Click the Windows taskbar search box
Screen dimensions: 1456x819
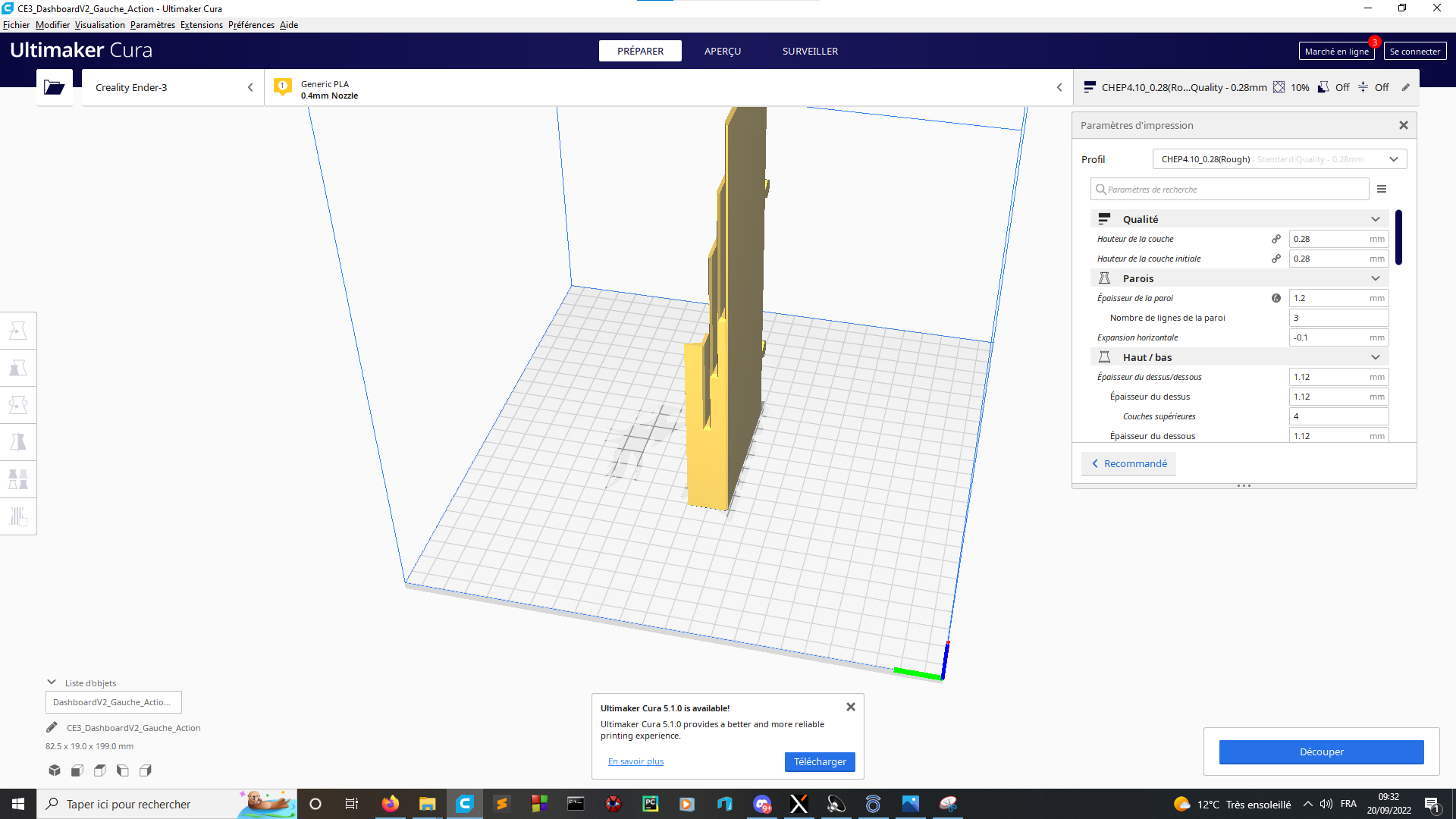[167, 804]
